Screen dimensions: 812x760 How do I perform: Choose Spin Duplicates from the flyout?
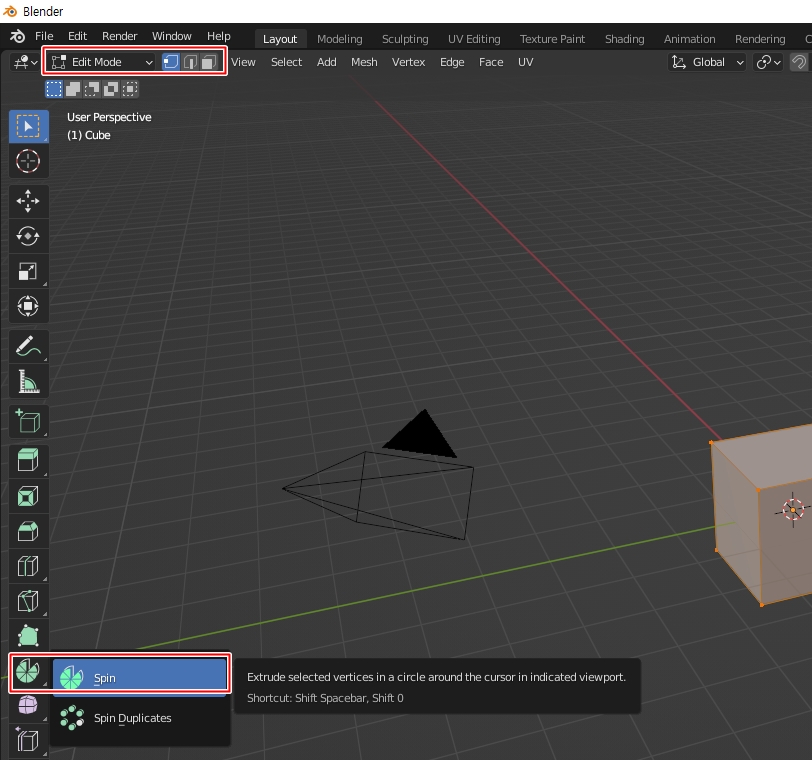pos(140,718)
